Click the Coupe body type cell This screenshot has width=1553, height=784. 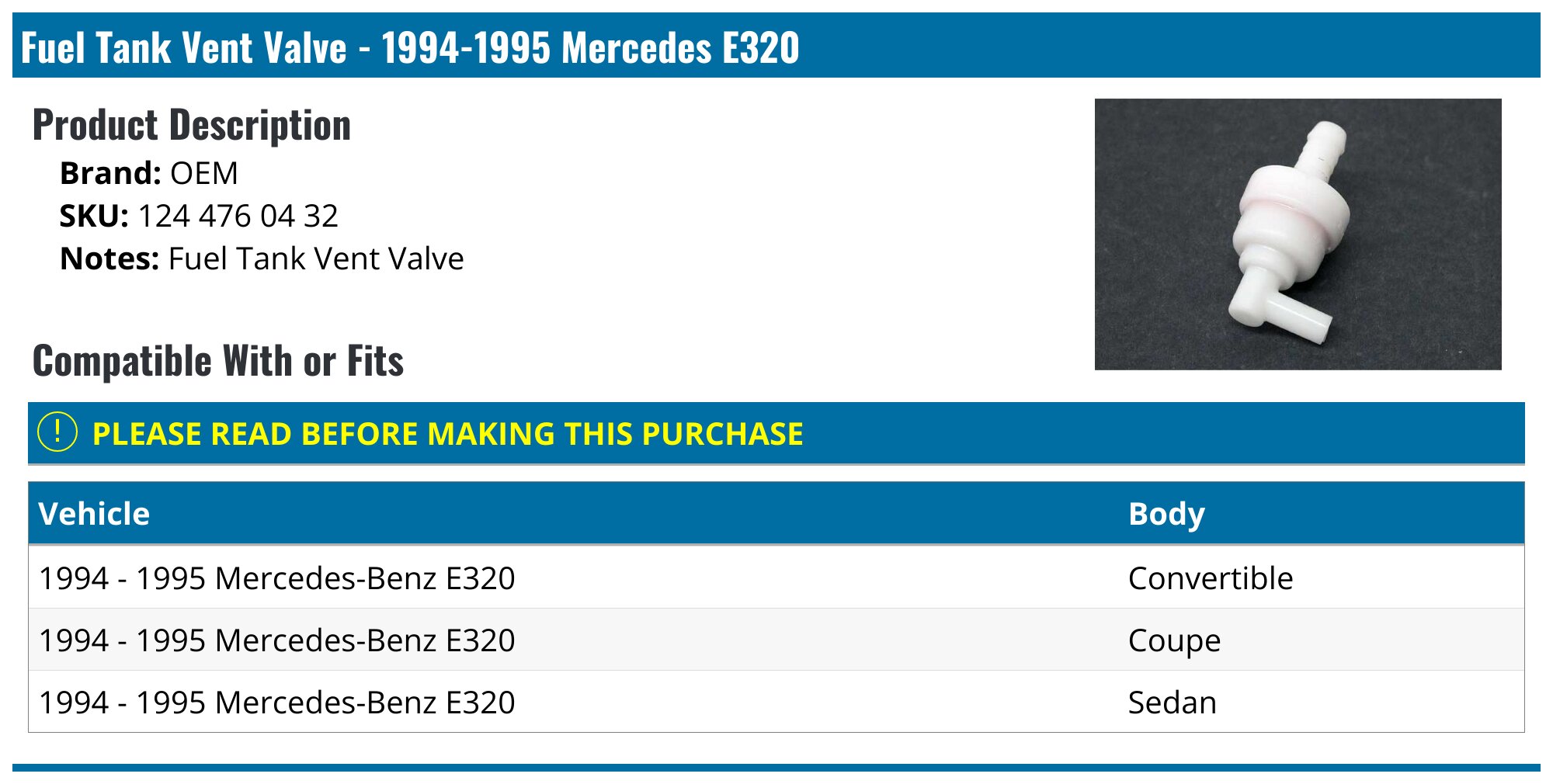(x=1174, y=641)
